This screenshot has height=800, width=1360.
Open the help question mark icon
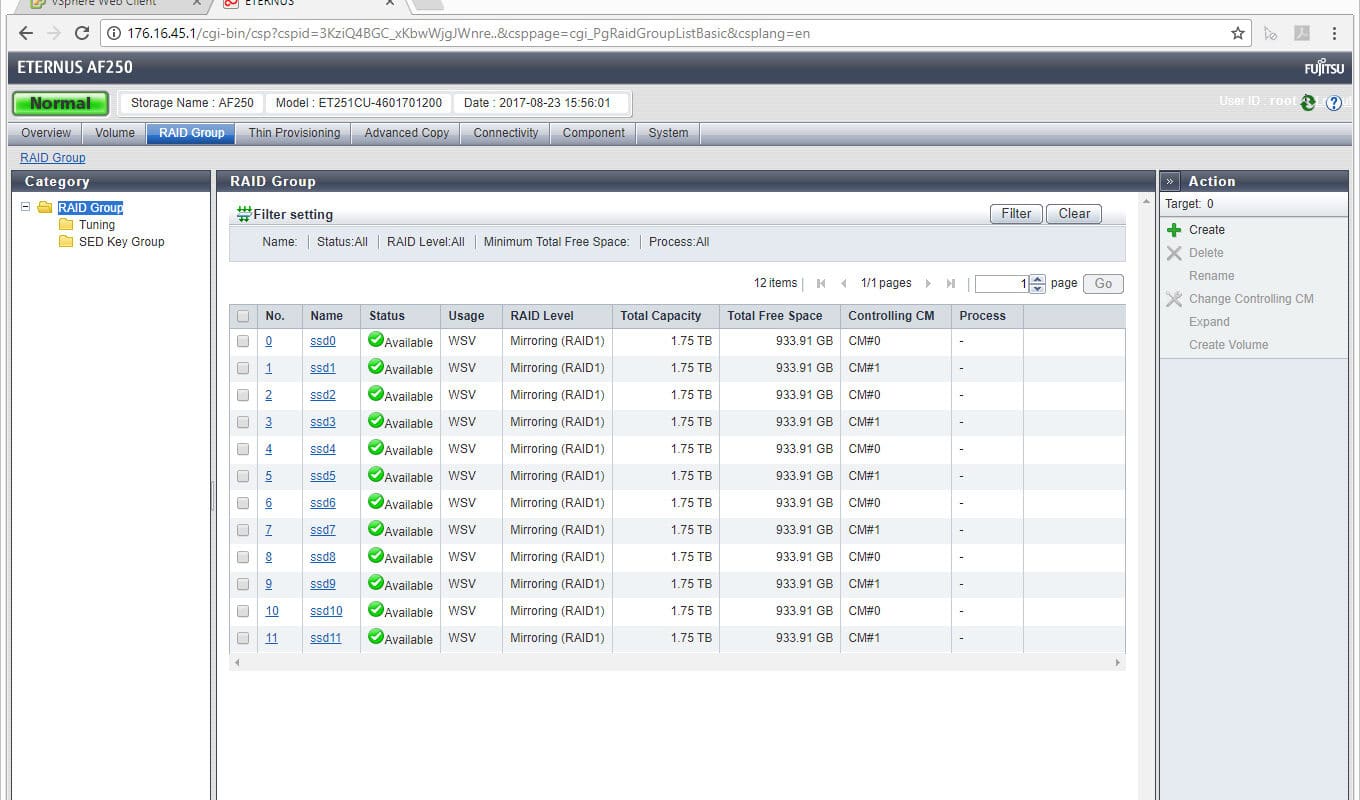click(x=1334, y=102)
